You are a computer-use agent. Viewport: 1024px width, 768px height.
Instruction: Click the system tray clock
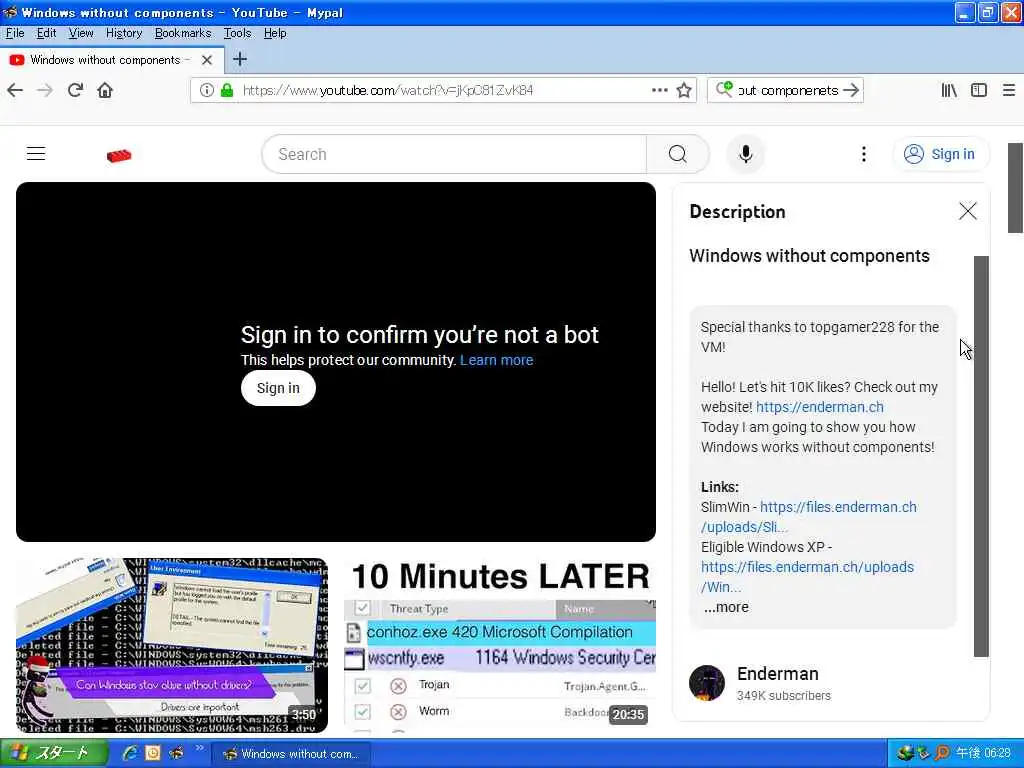point(984,753)
